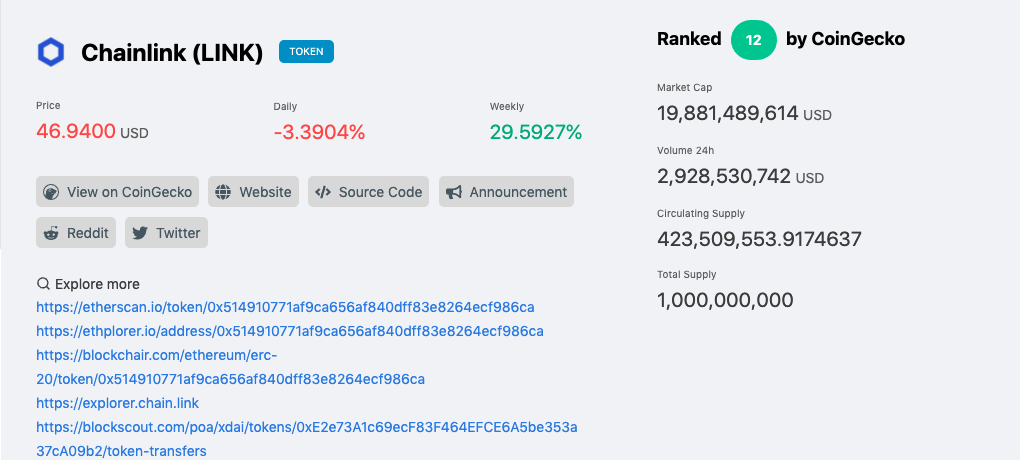Click the magnifier icon beside Explore more
The height and width of the screenshot is (460, 1020).
(44, 284)
